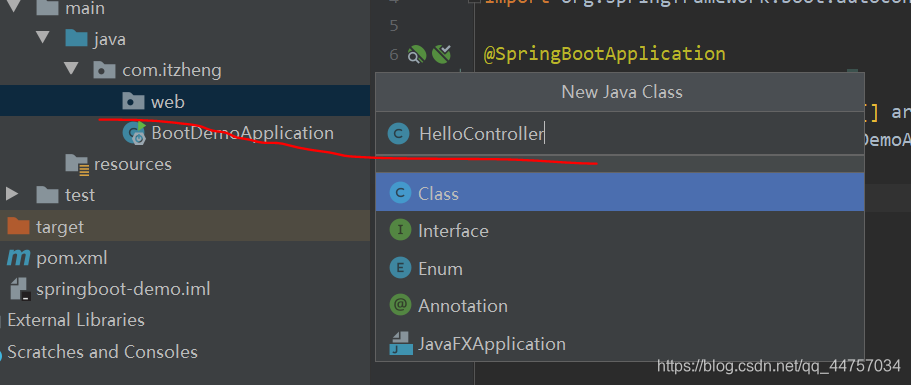This screenshot has width=911, height=385.
Task: Select the resources folder label
Action: point(132,164)
